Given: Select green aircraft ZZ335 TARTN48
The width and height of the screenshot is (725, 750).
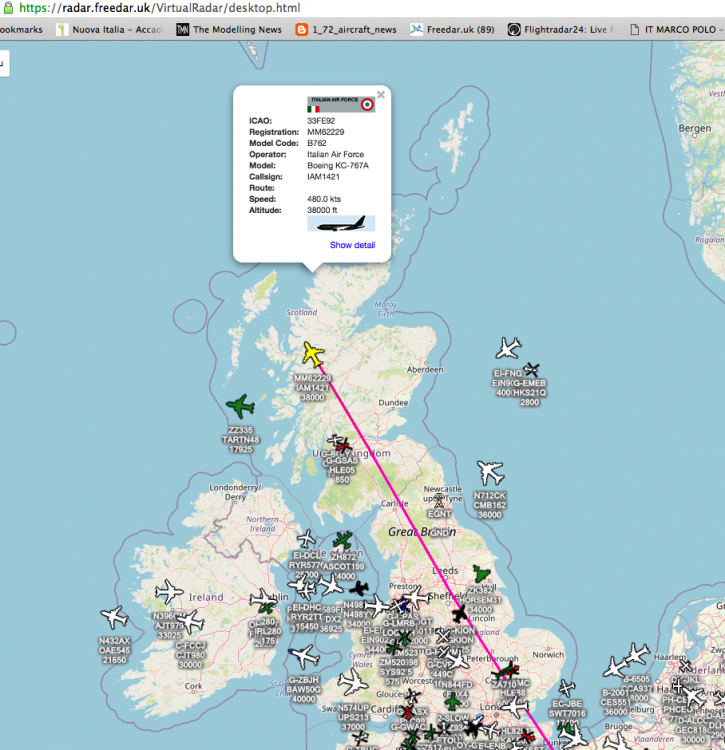Looking at the screenshot, I should (240, 406).
